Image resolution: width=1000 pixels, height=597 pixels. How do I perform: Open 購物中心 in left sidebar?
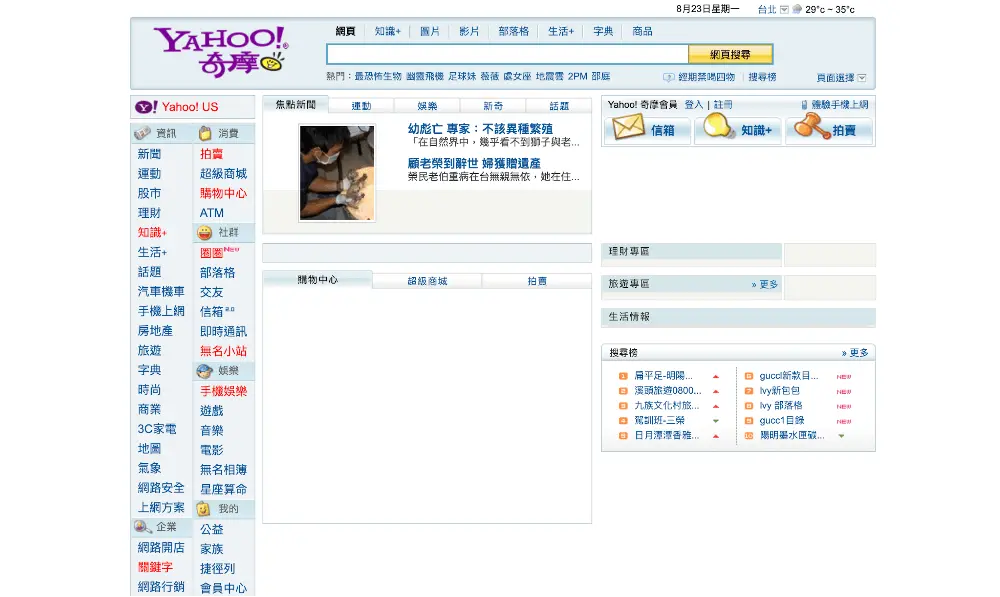pos(223,193)
